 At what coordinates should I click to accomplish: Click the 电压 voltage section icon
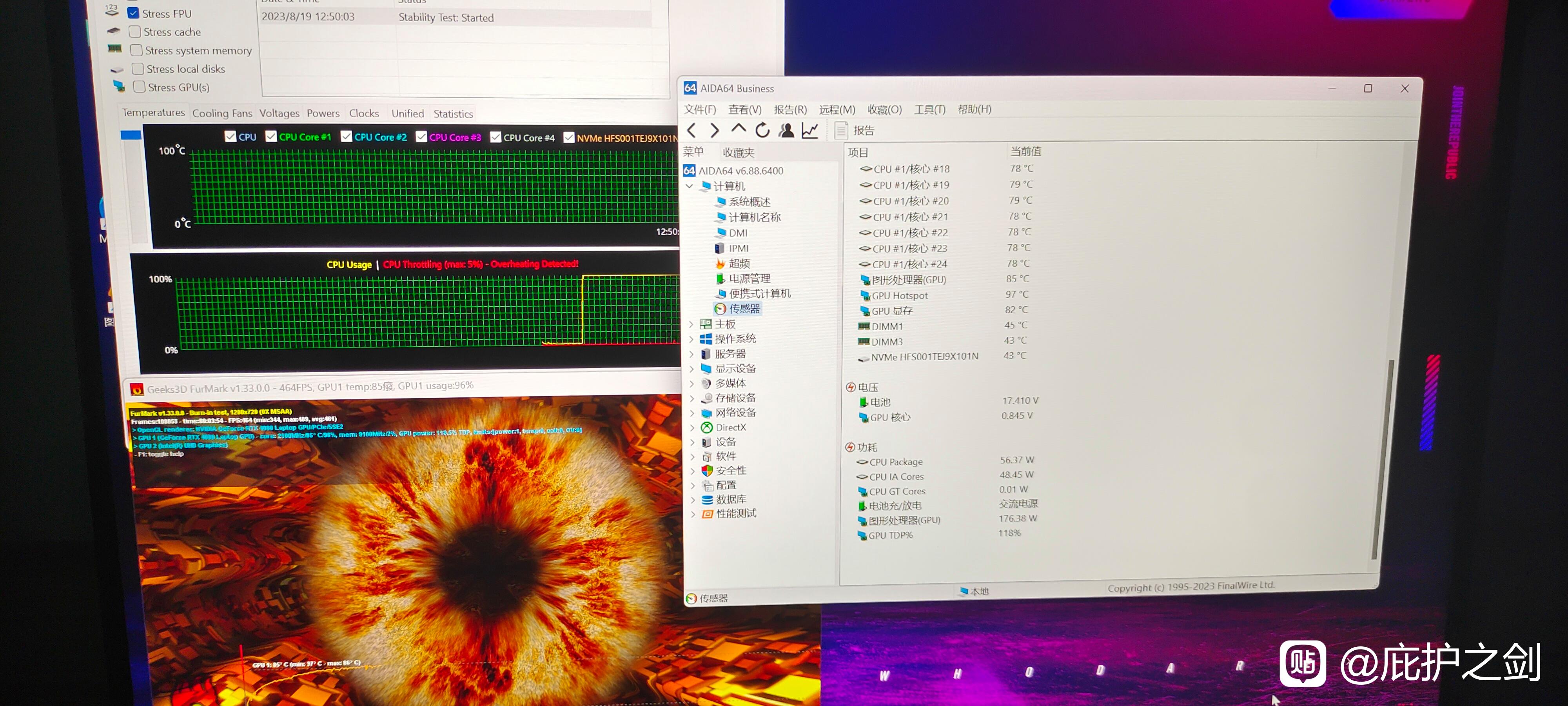850,388
